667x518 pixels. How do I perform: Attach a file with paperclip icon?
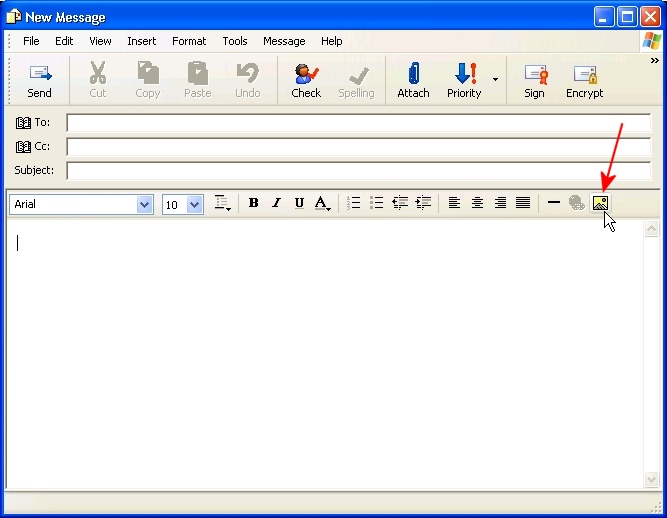pyautogui.click(x=413, y=73)
